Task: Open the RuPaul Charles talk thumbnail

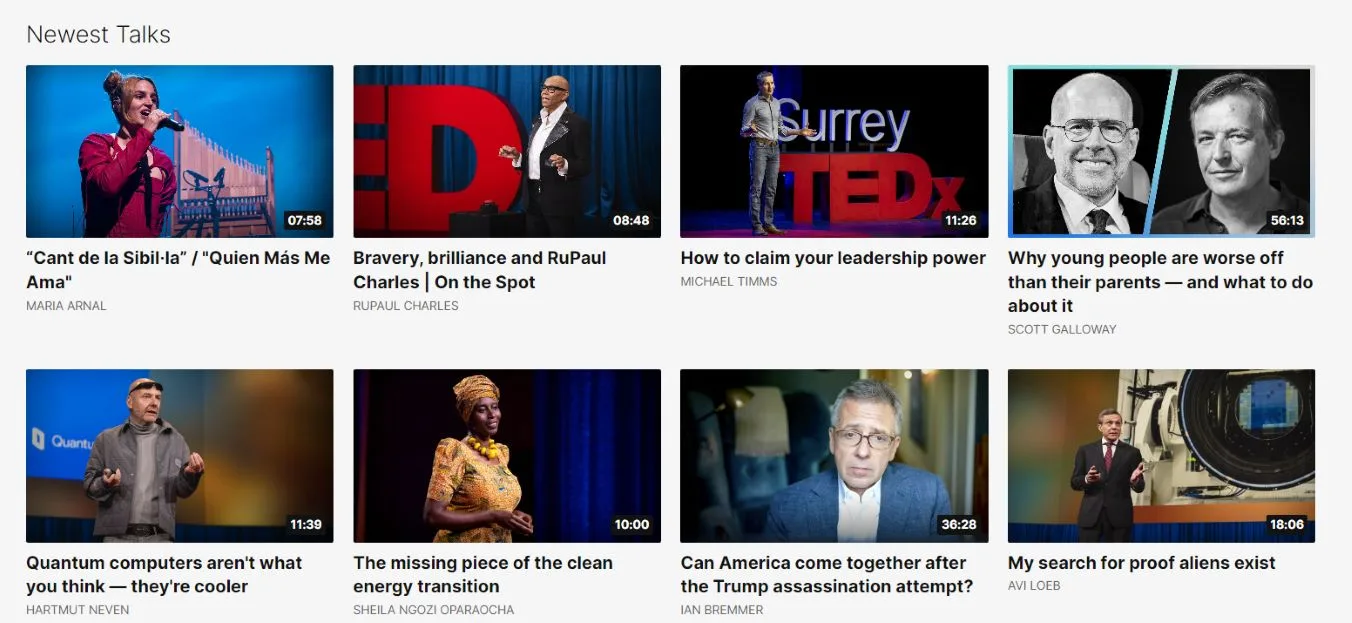Action: click(507, 151)
